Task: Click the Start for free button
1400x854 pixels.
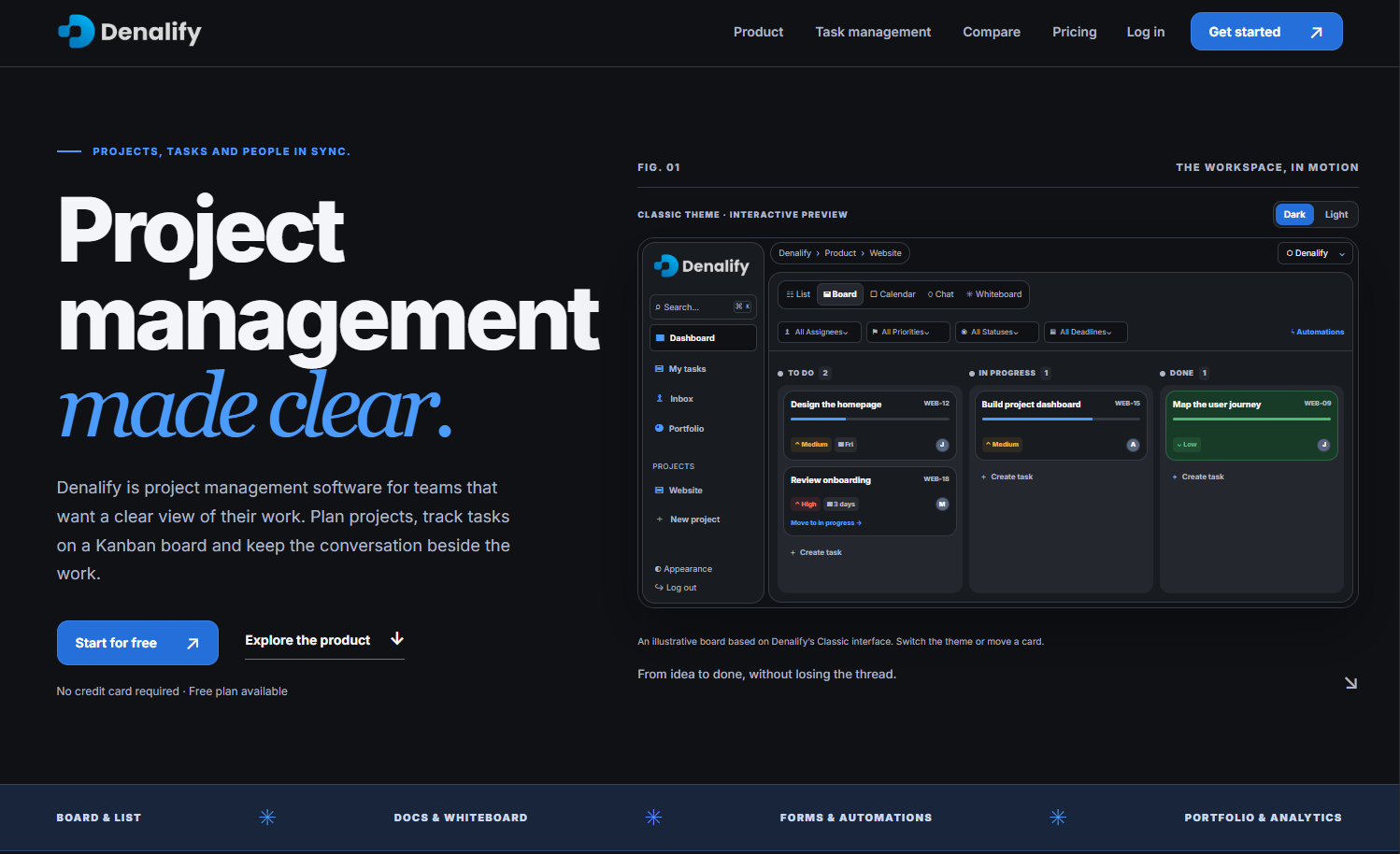Action: (x=137, y=643)
